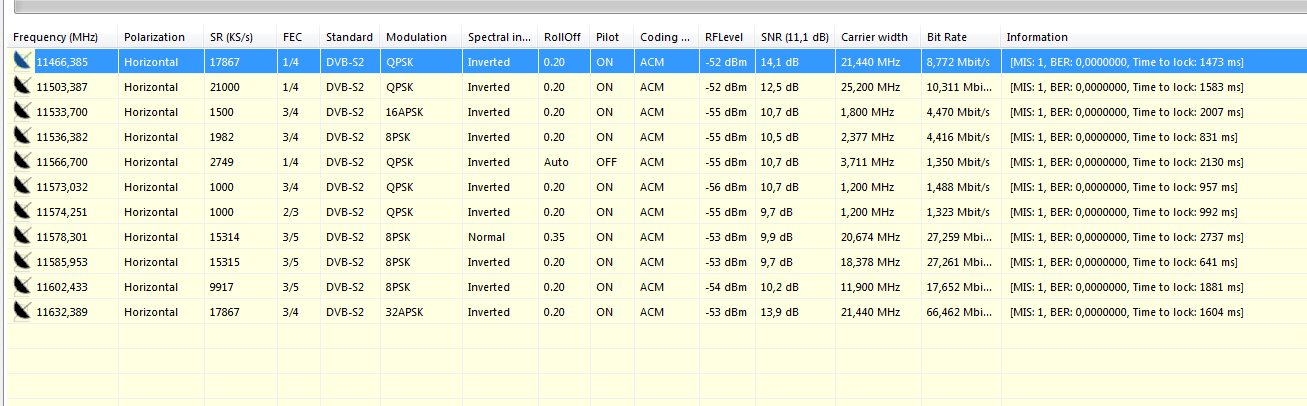
Task: Click the RollOff column header
Action: point(564,37)
